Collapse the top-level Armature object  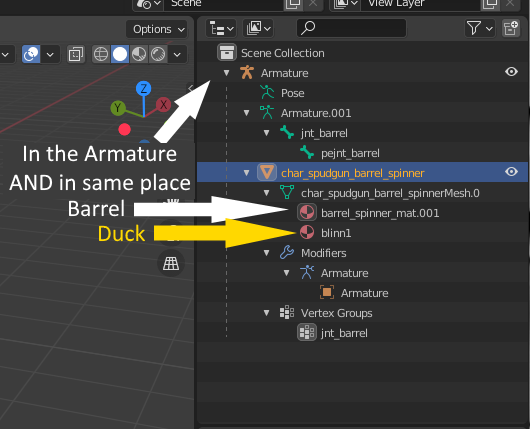226,73
